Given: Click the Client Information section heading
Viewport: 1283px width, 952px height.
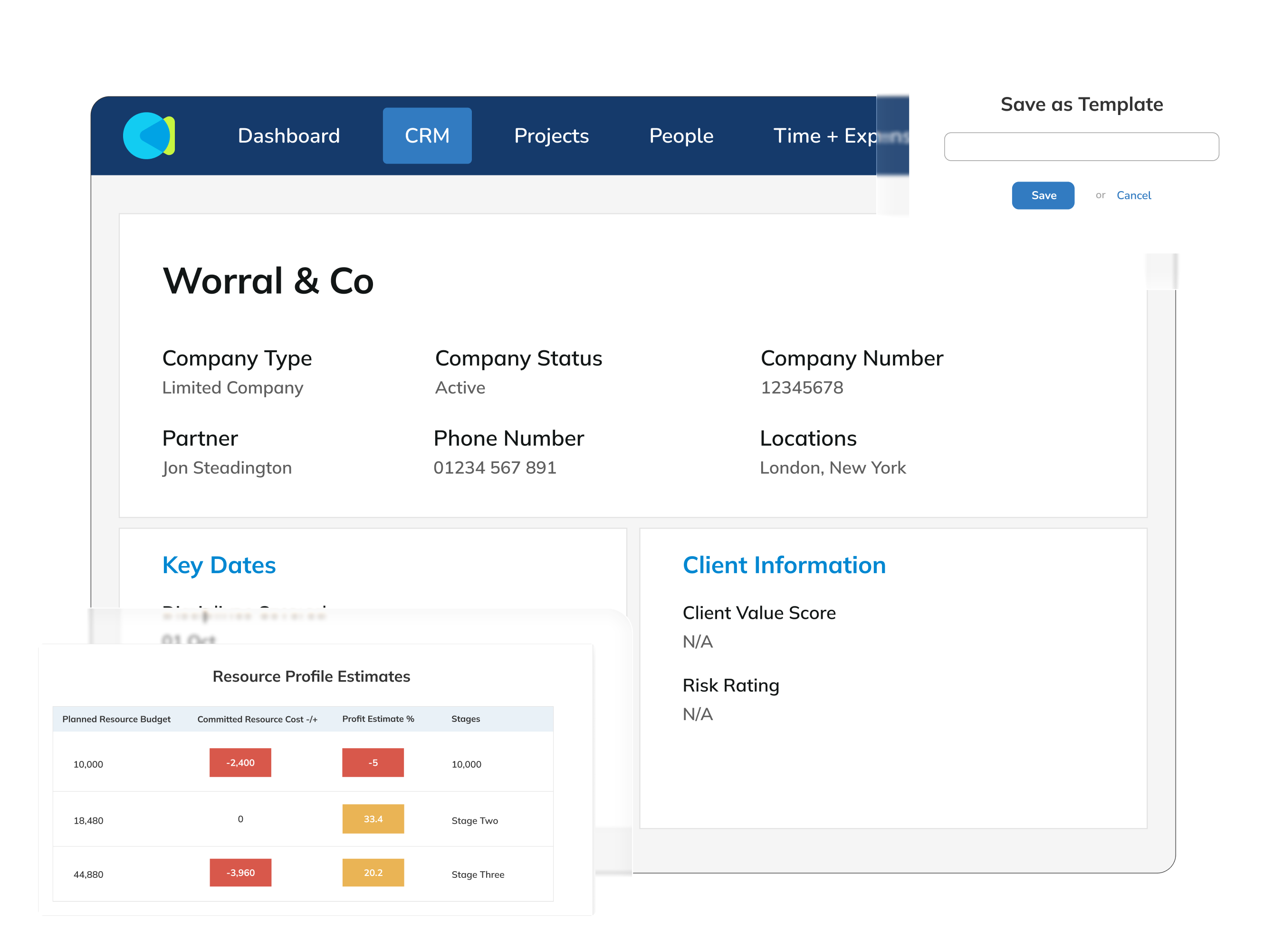Looking at the screenshot, I should coord(784,565).
